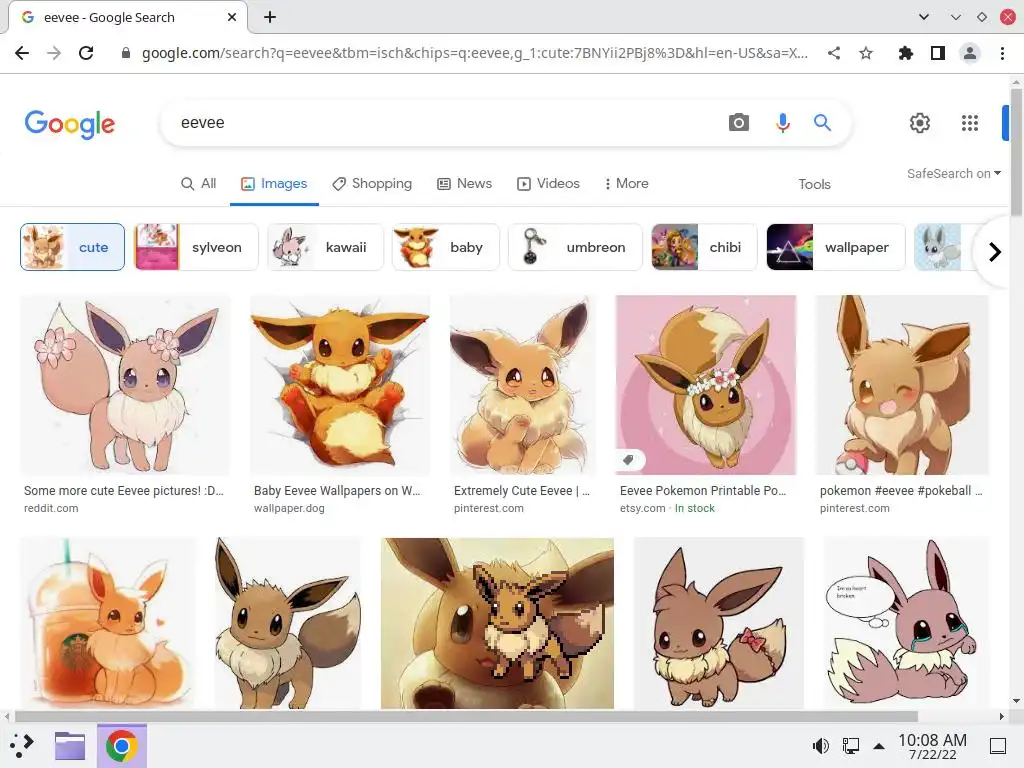1024x768 pixels.
Task: Expand the More search options menu
Action: pyautogui.click(x=626, y=184)
